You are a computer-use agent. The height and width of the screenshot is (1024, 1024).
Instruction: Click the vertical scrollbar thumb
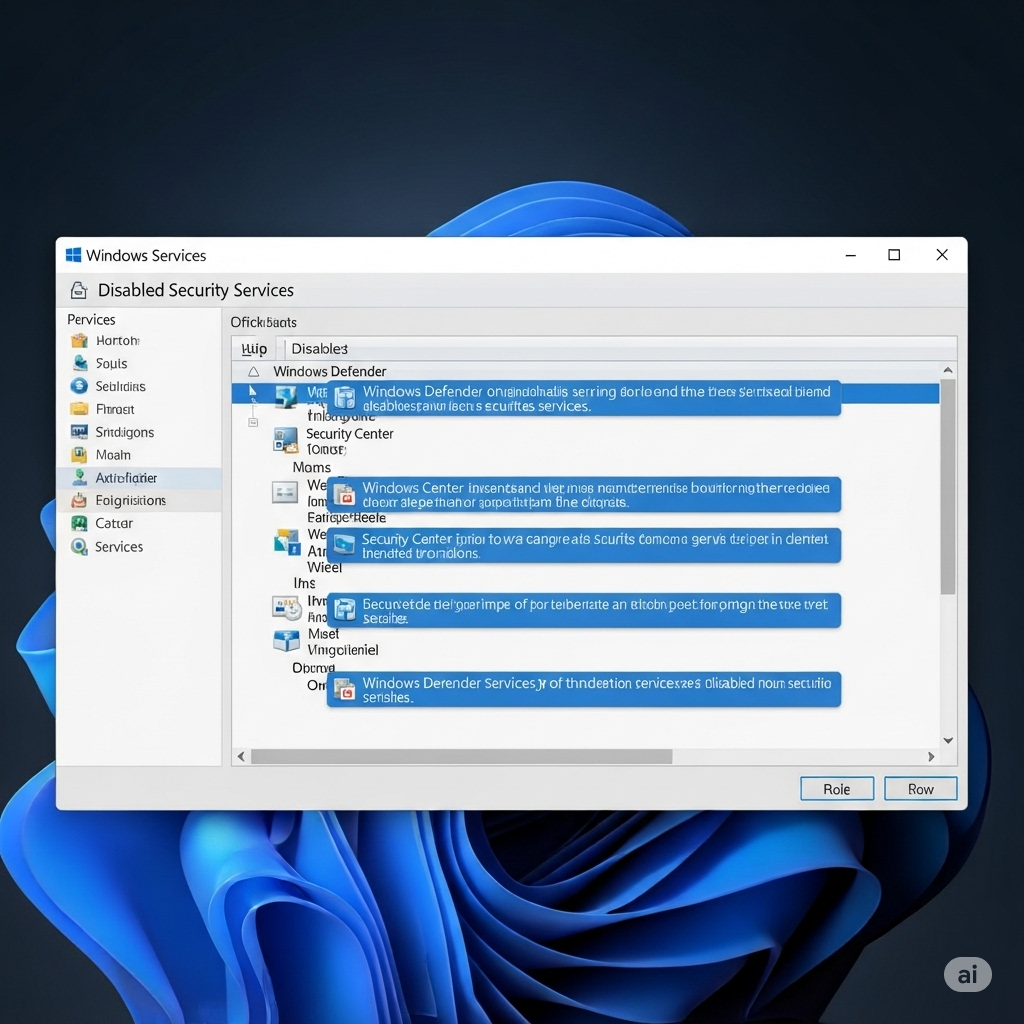948,487
